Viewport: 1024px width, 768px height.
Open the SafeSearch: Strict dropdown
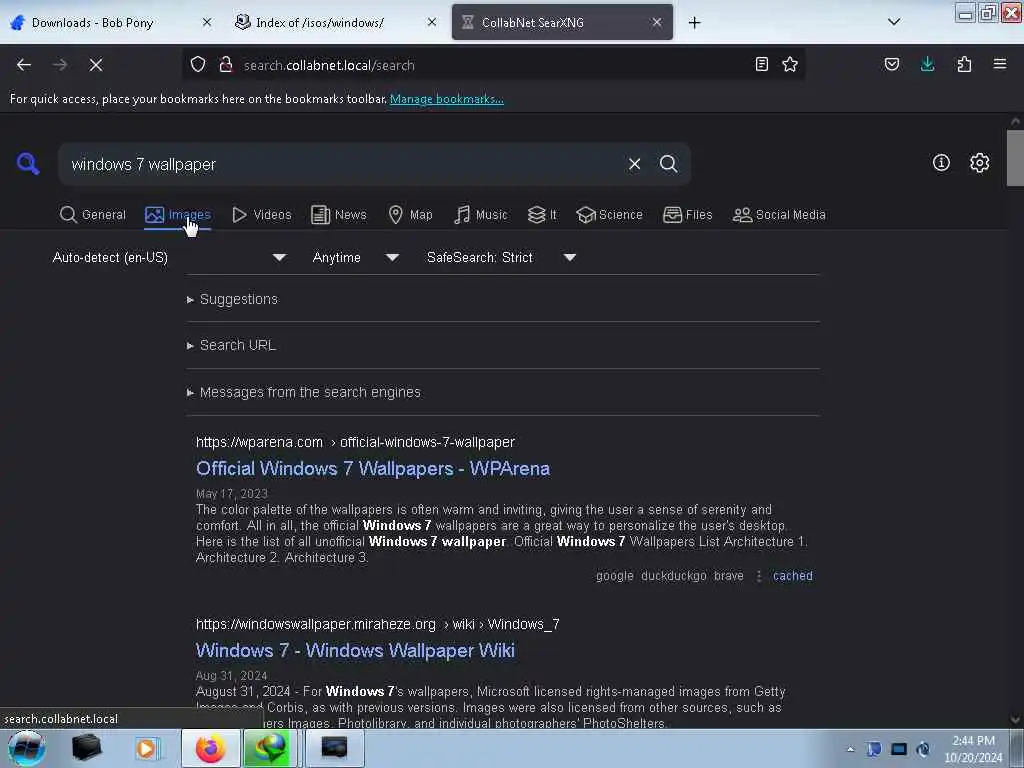click(x=501, y=257)
